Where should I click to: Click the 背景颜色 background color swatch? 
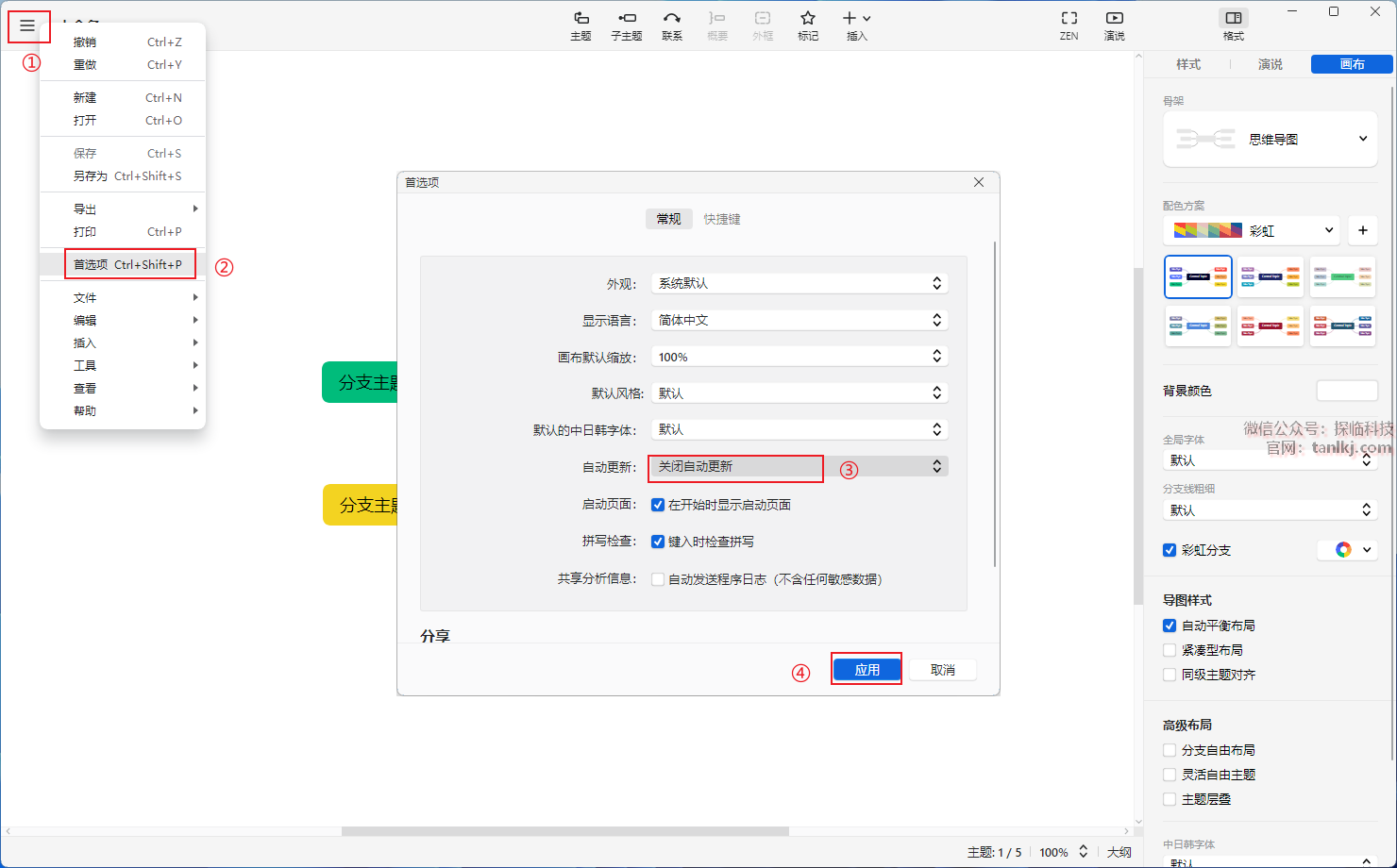tap(1346, 391)
